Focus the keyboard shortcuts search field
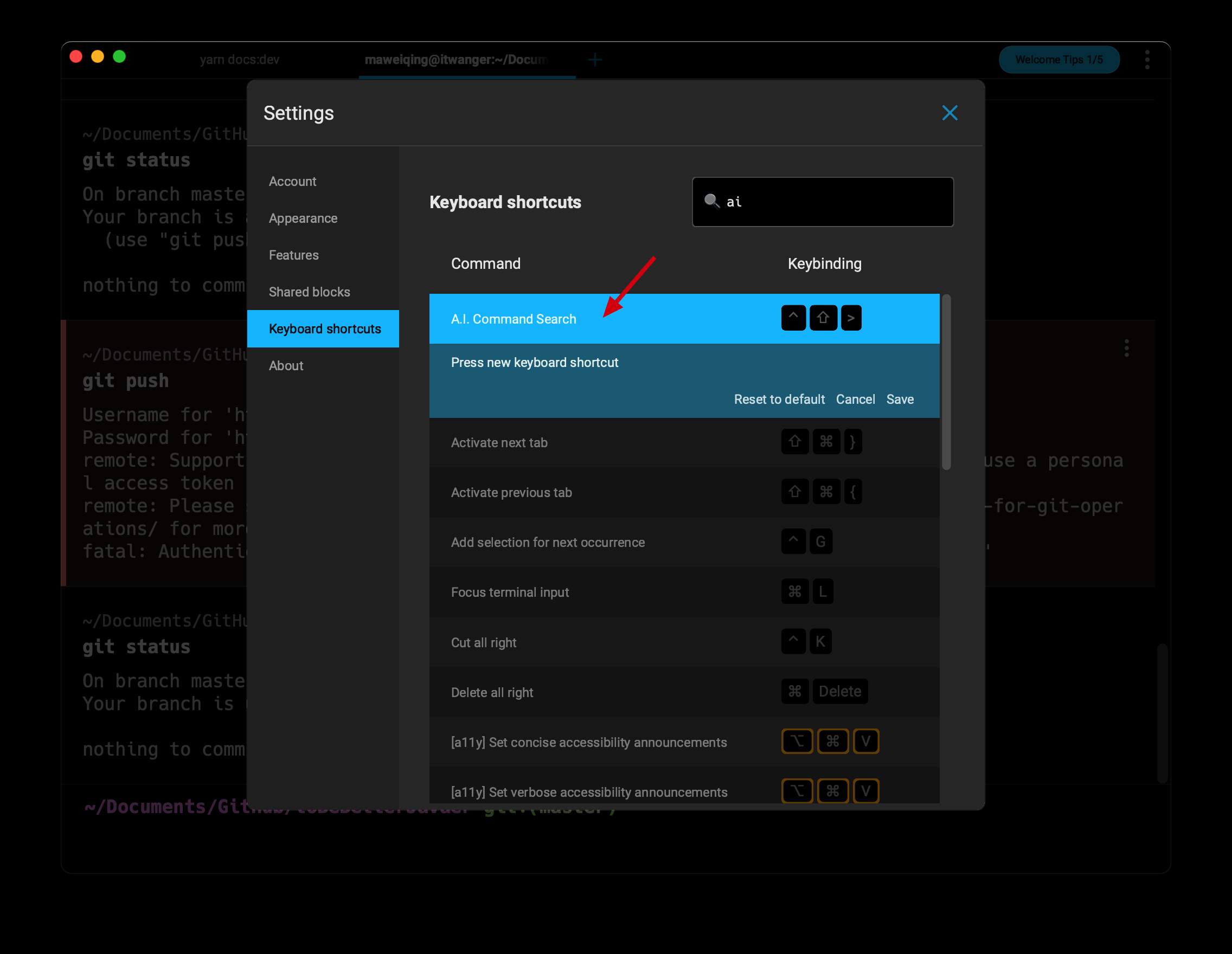Viewport: 1232px width, 954px height. (x=835, y=202)
